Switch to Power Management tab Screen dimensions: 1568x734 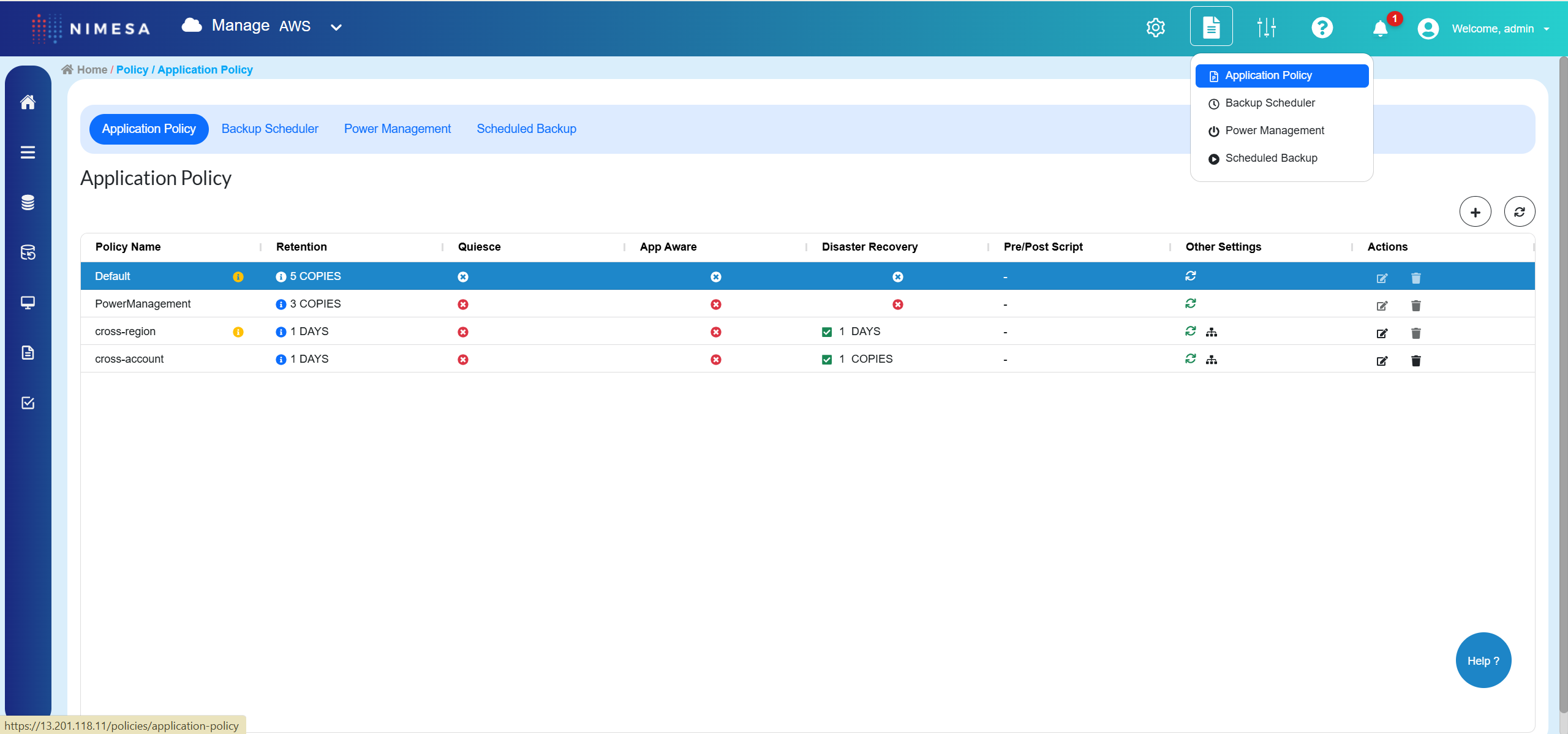point(398,129)
